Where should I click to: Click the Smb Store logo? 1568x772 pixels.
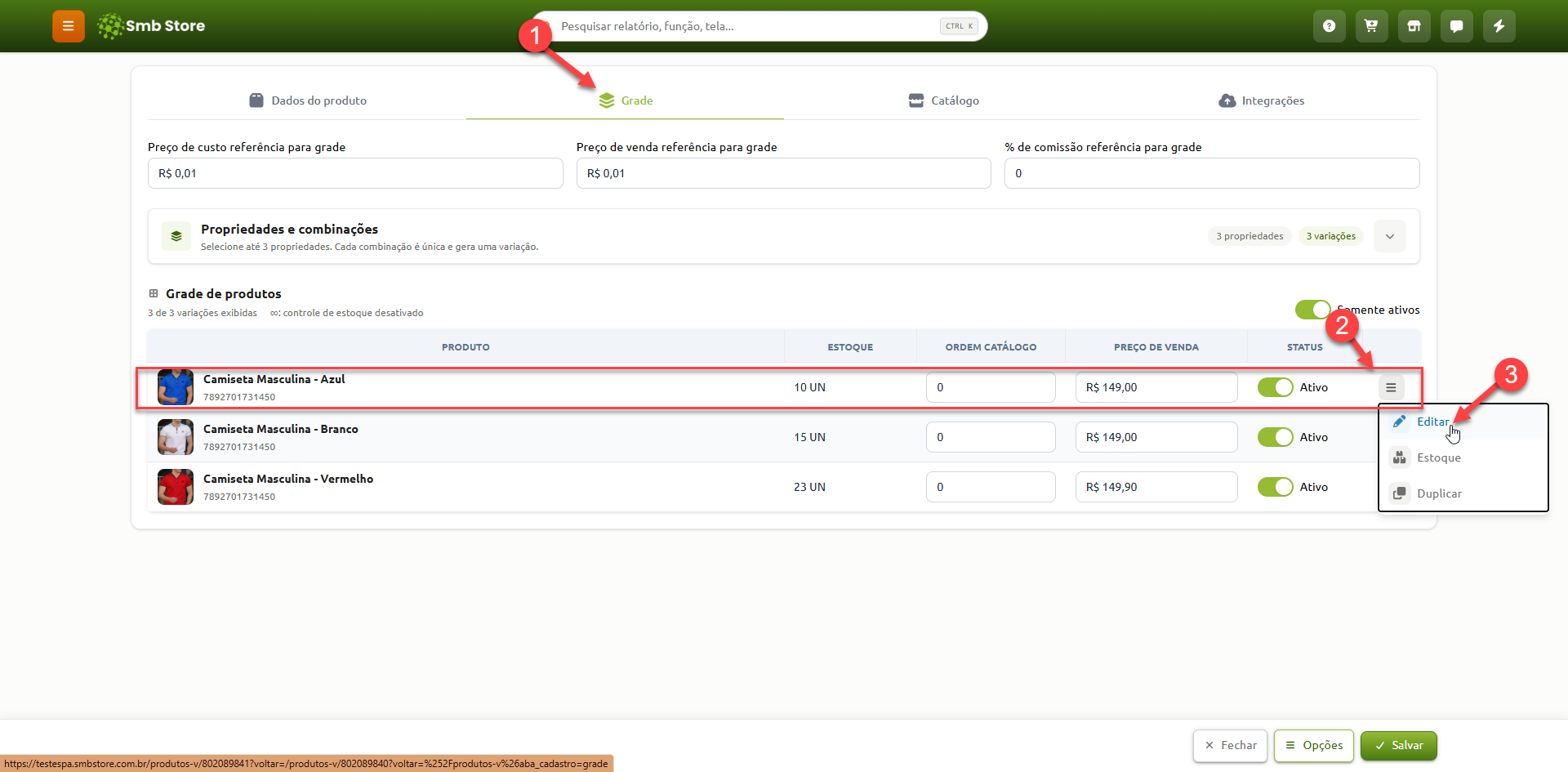click(151, 26)
